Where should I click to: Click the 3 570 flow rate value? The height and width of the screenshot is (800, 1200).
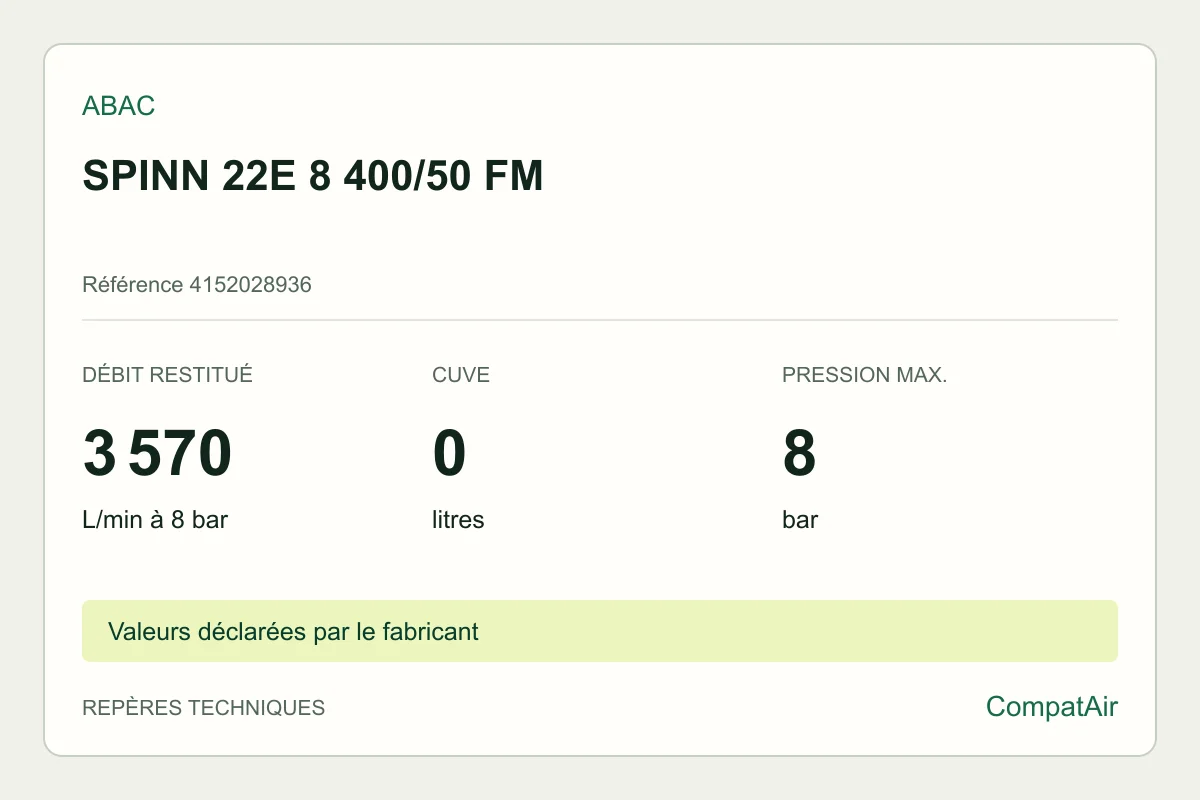click(x=157, y=453)
